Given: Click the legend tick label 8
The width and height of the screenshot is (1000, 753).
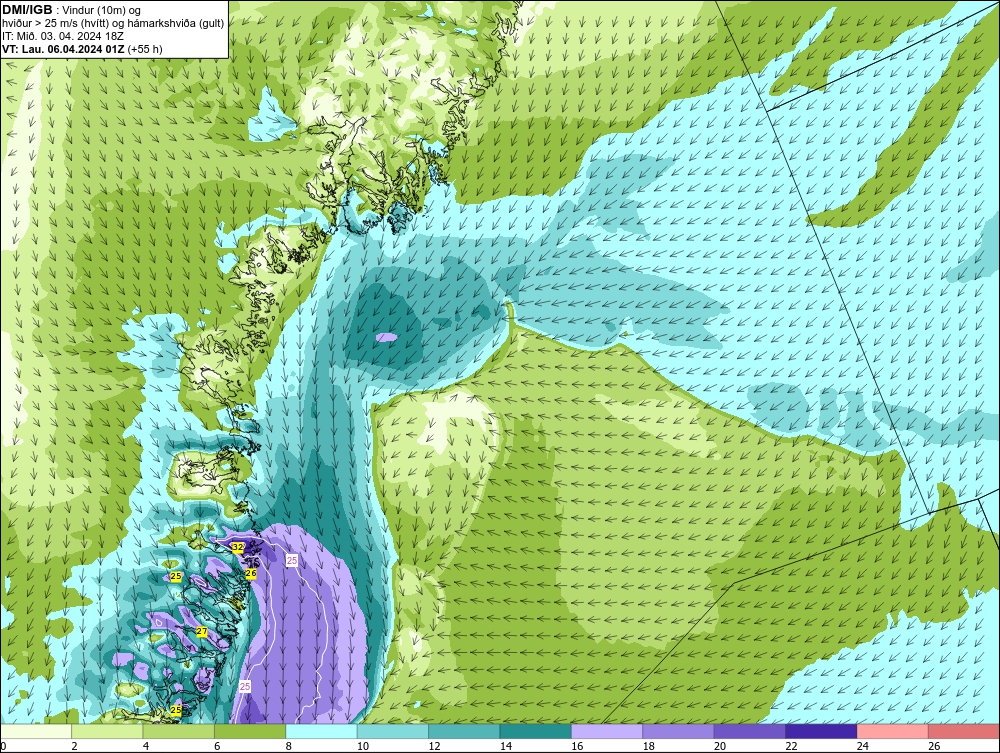Looking at the screenshot, I should (289, 746).
